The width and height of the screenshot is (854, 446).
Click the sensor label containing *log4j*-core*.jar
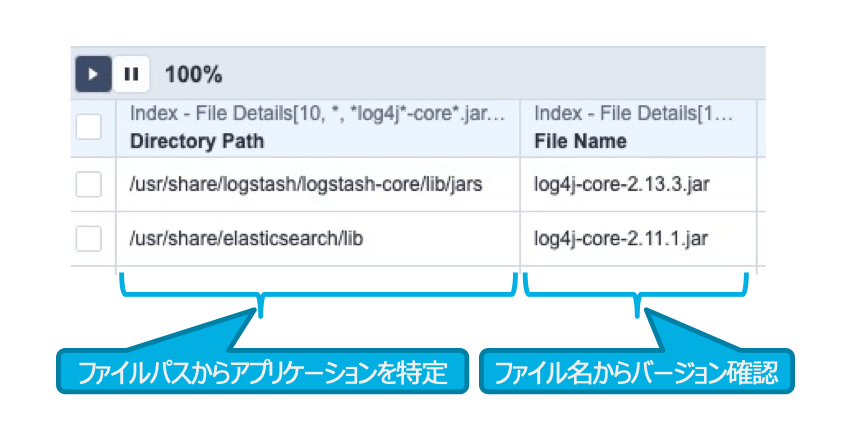pos(318,113)
